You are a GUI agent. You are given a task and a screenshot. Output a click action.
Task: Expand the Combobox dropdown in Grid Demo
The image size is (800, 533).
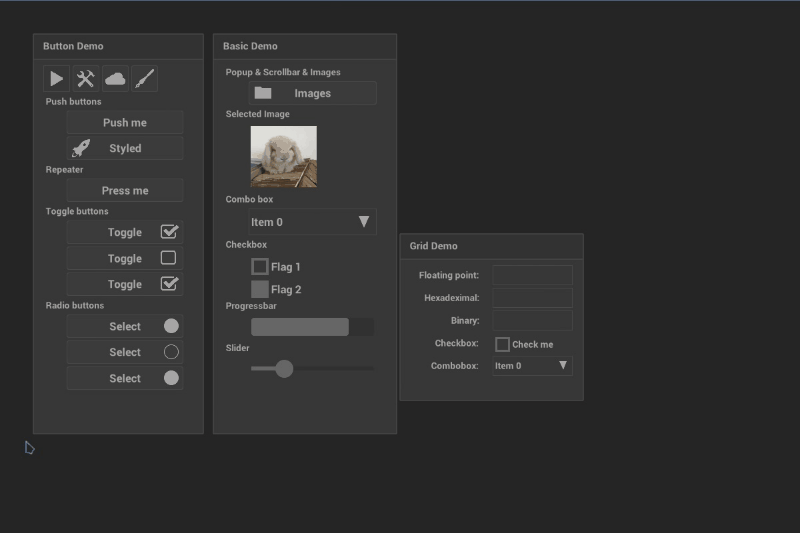pyautogui.click(x=532, y=366)
